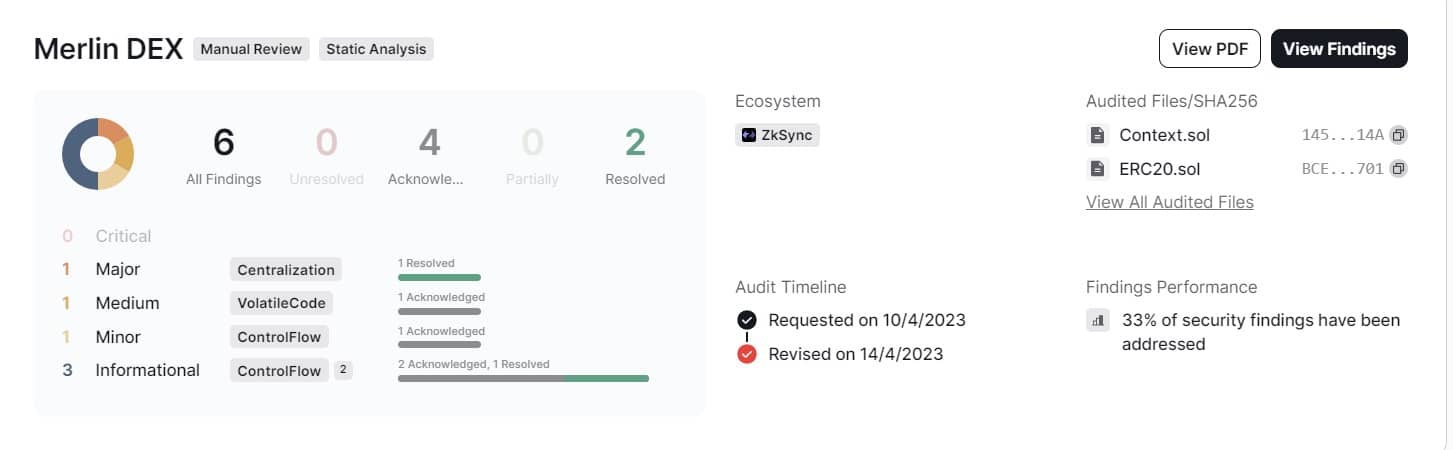Click the Audit Timeline heading
The height and width of the screenshot is (450, 1453).
[790, 287]
